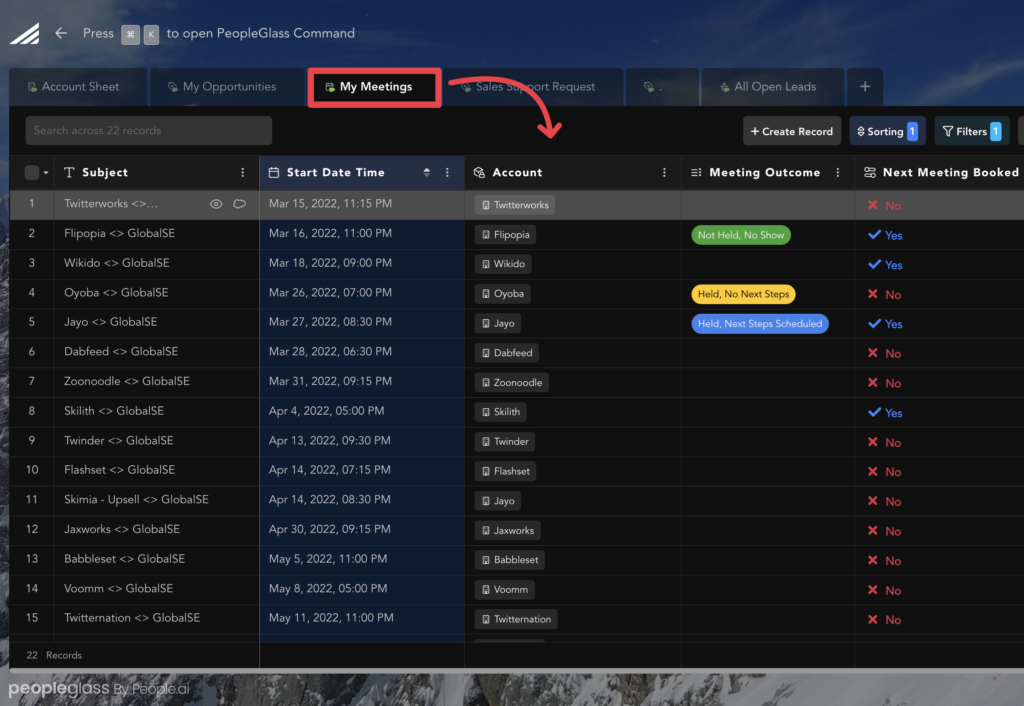Open Start Date Time column options menu

[x=447, y=172]
